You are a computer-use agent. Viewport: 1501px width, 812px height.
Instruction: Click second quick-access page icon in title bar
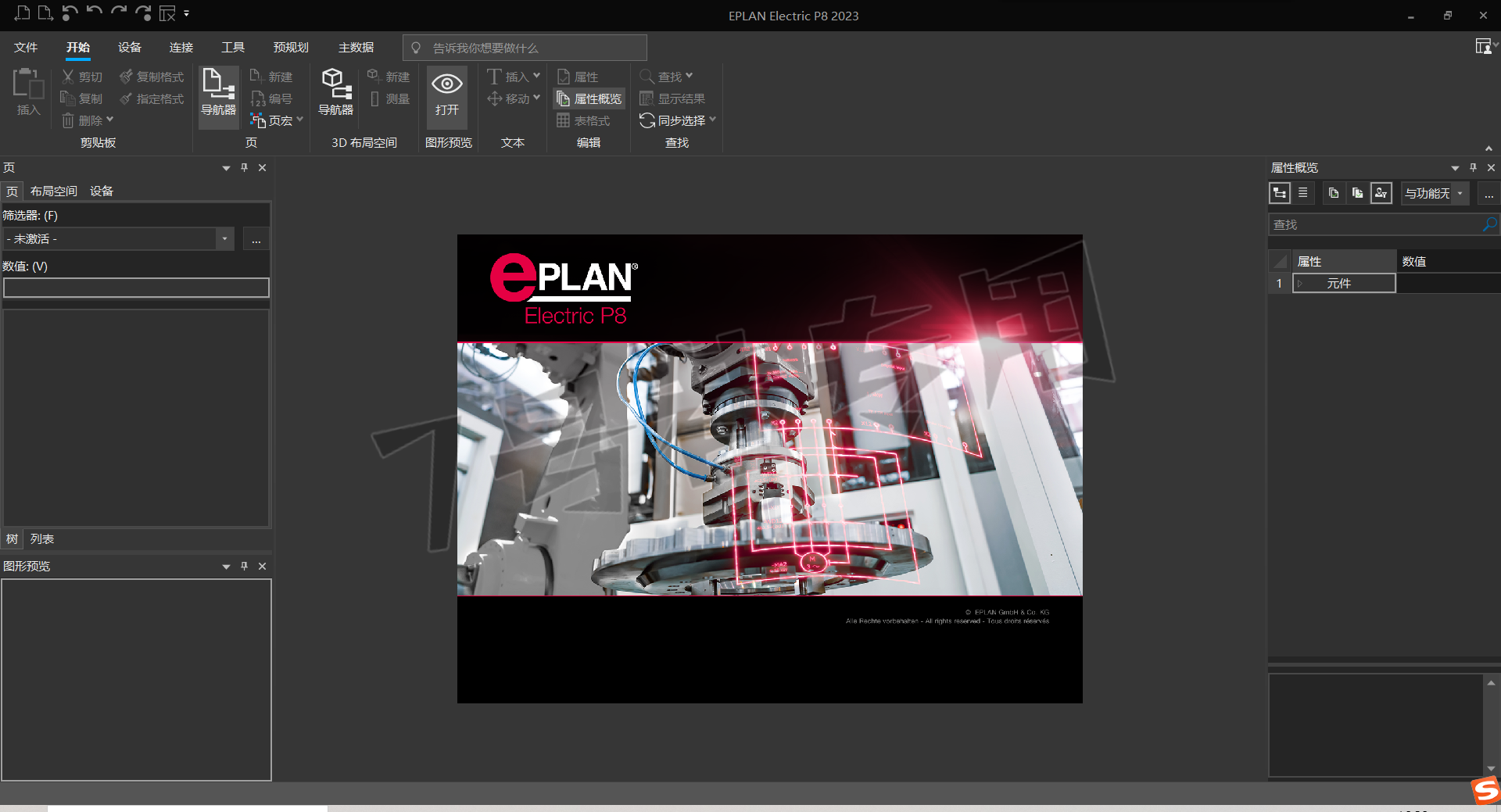[45, 13]
